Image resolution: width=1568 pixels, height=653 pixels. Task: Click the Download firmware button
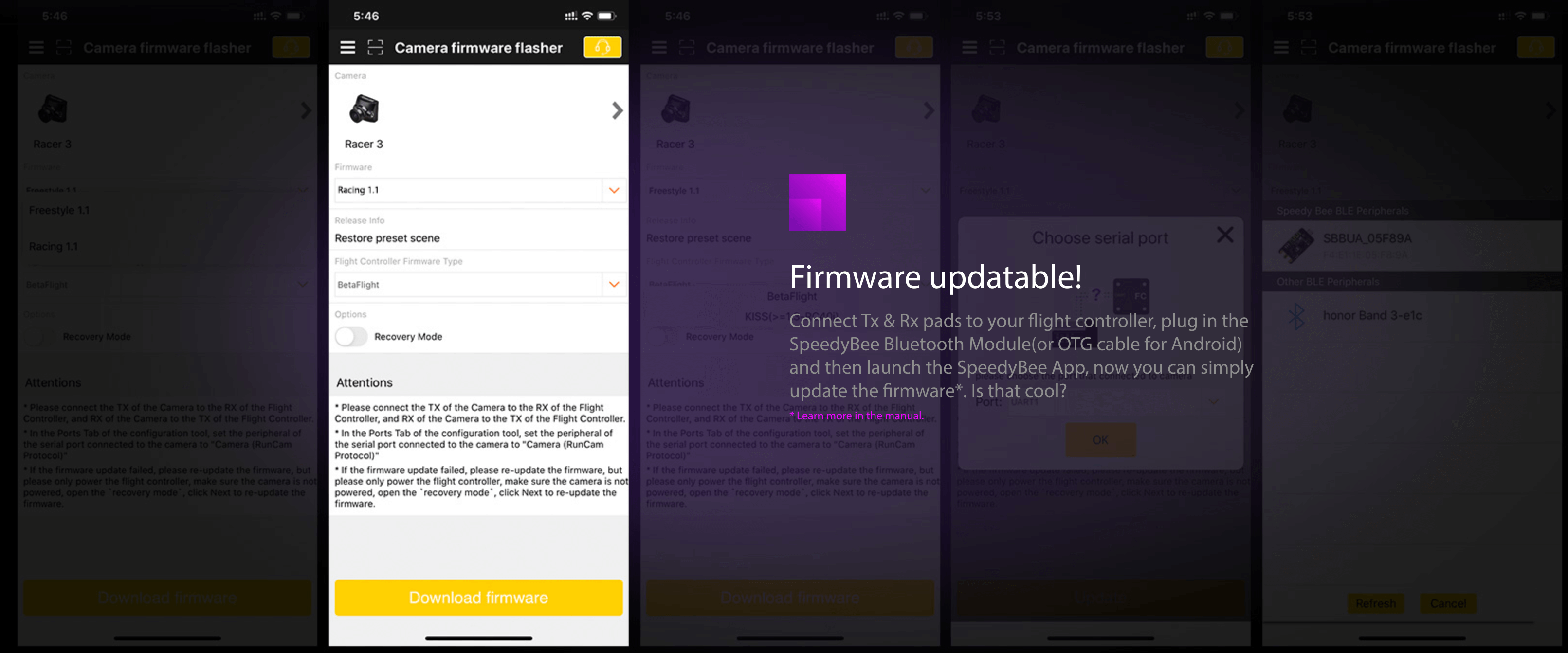pyautogui.click(x=480, y=597)
